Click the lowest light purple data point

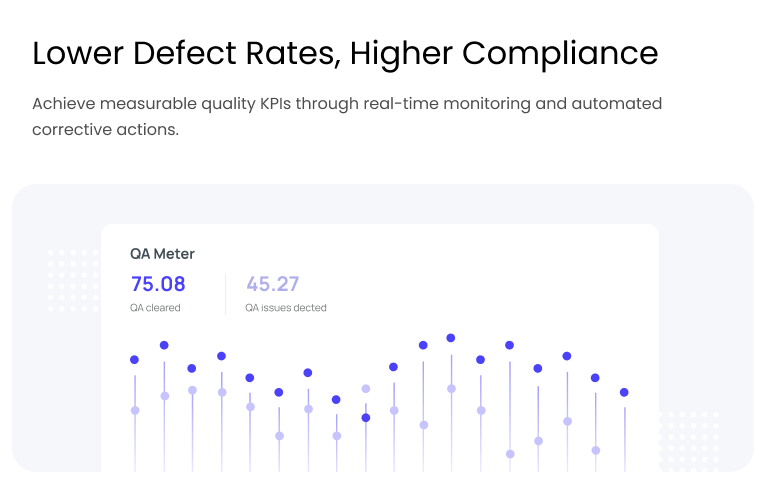pos(510,454)
